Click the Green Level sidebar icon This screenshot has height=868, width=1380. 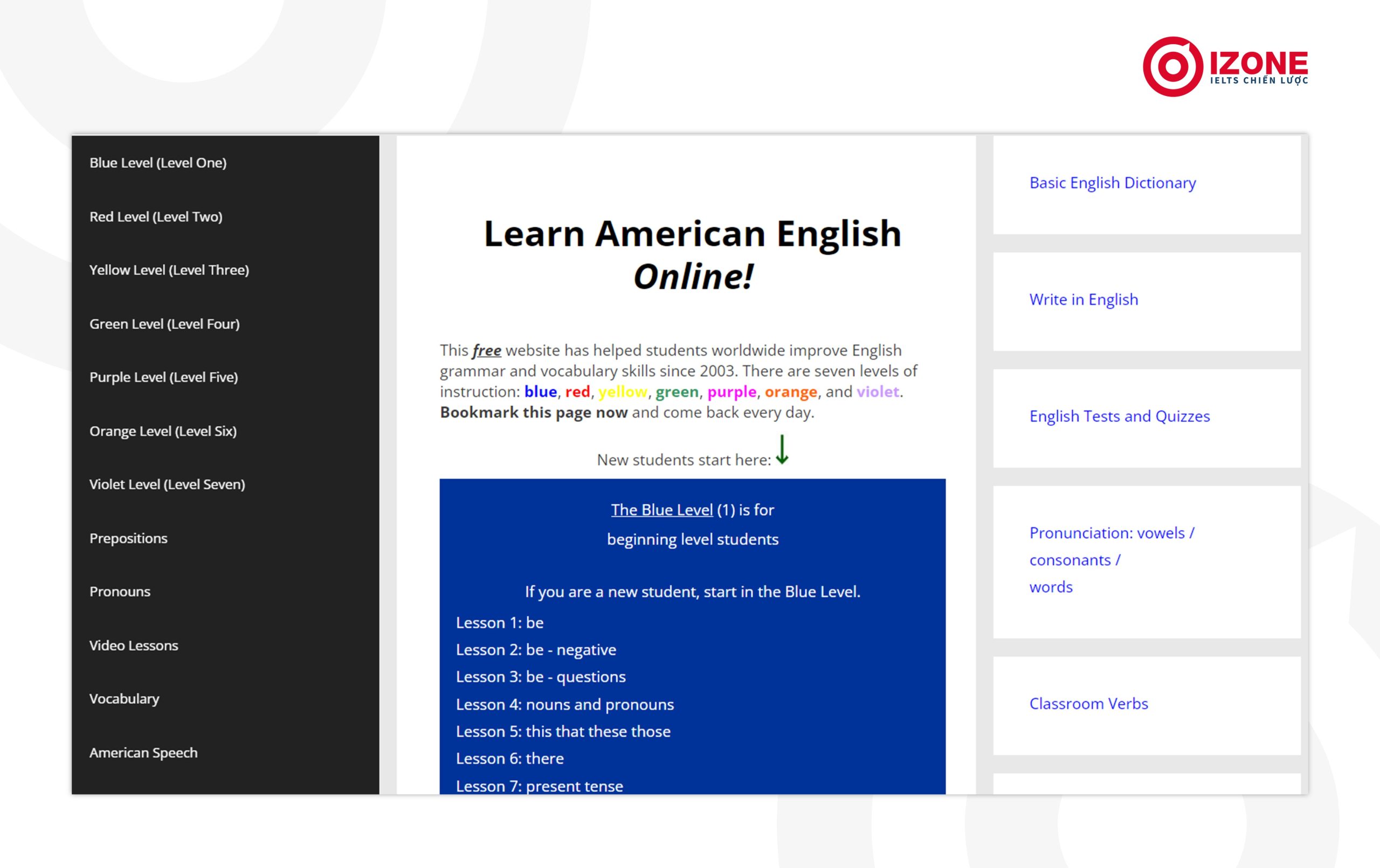pos(163,323)
